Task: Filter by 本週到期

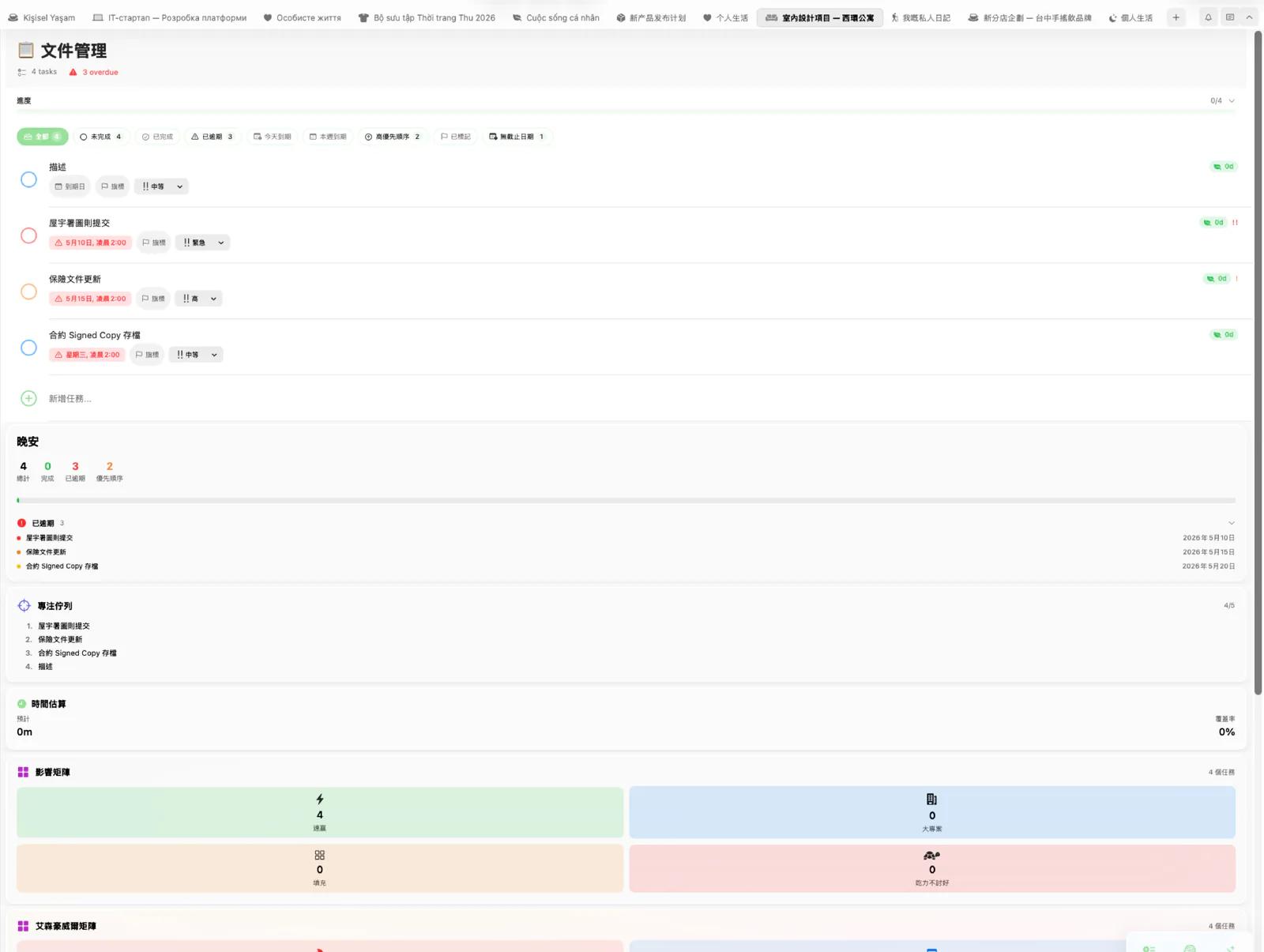Action: [x=328, y=137]
